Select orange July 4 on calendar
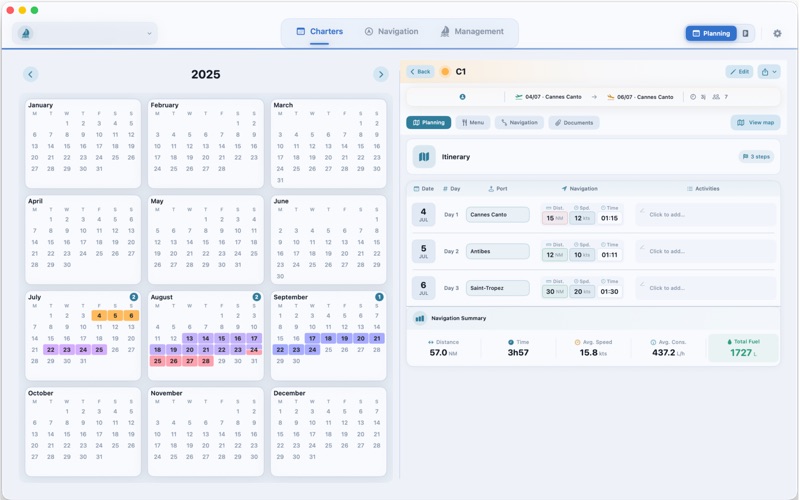 point(99,316)
